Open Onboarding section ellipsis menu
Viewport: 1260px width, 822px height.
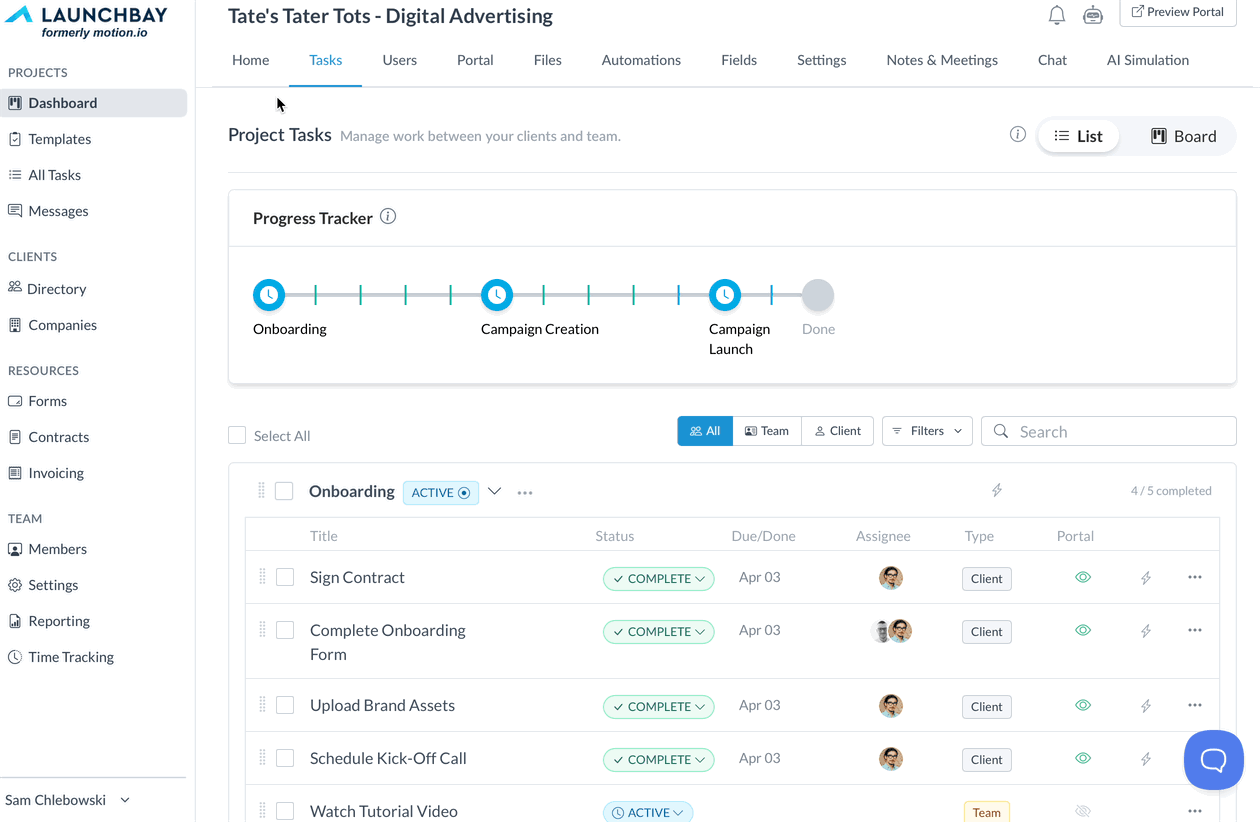(525, 493)
